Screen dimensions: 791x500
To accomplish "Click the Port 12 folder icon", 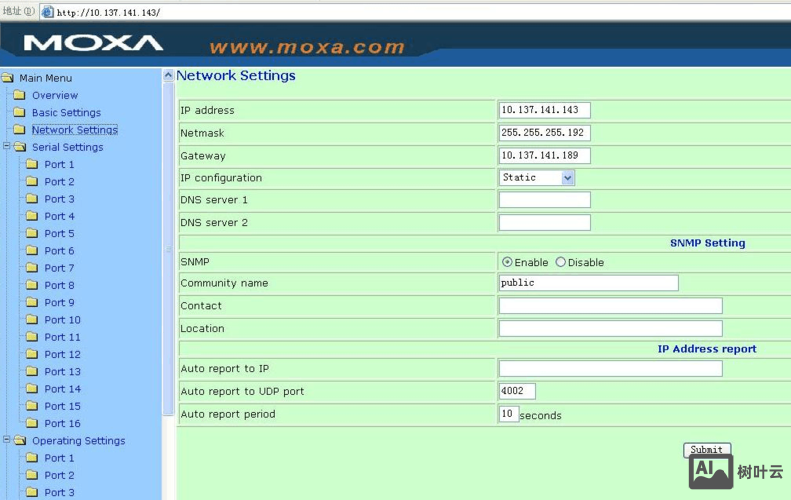I will (x=32, y=354).
